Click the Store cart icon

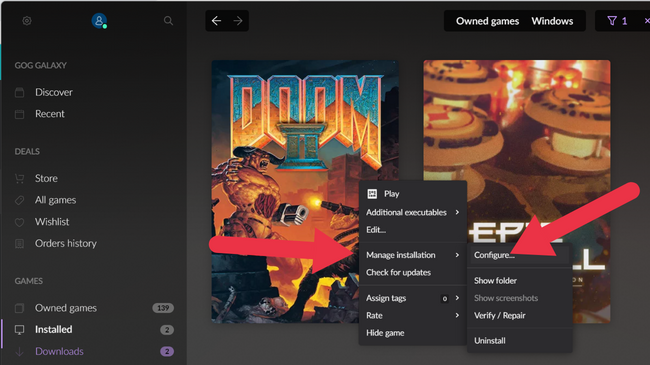[x=19, y=179]
